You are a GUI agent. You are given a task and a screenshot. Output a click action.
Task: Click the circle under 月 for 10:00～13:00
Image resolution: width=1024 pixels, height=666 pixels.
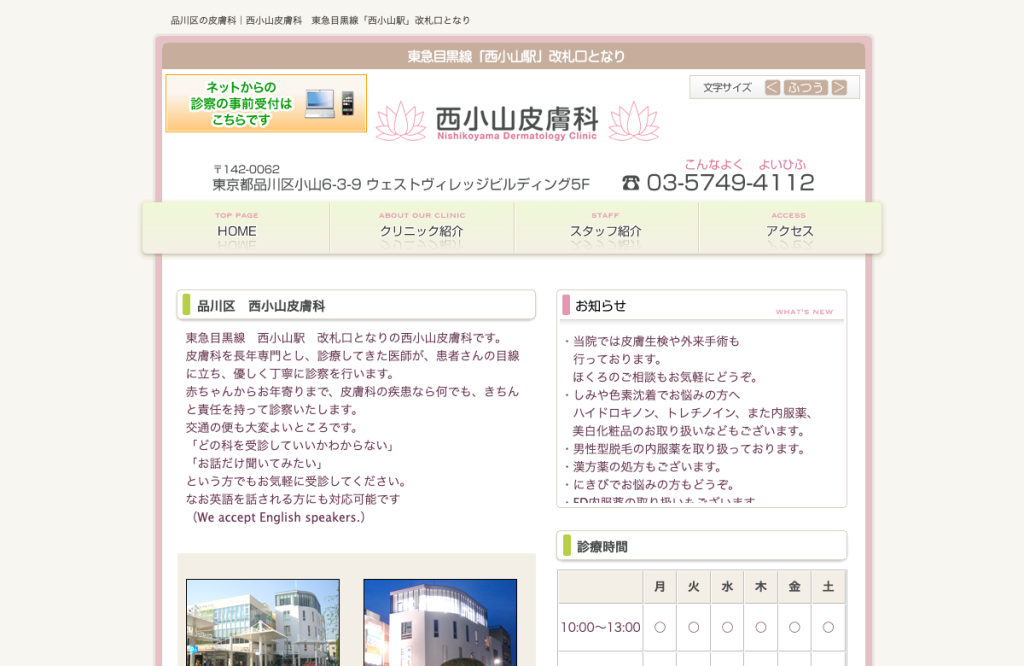pos(660,627)
